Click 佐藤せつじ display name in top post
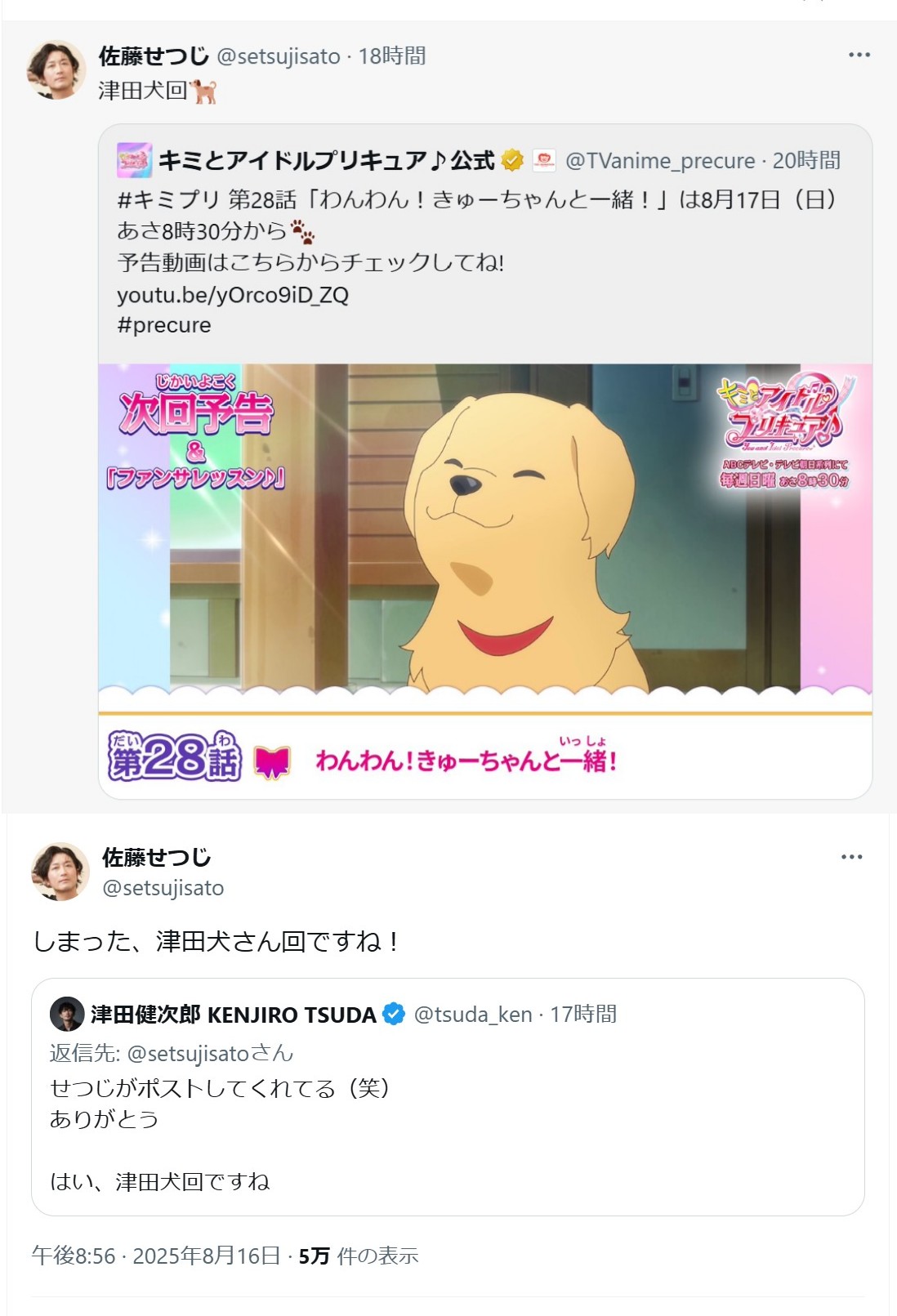The height and width of the screenshot is (1316, 897). [x=154, y=56]
